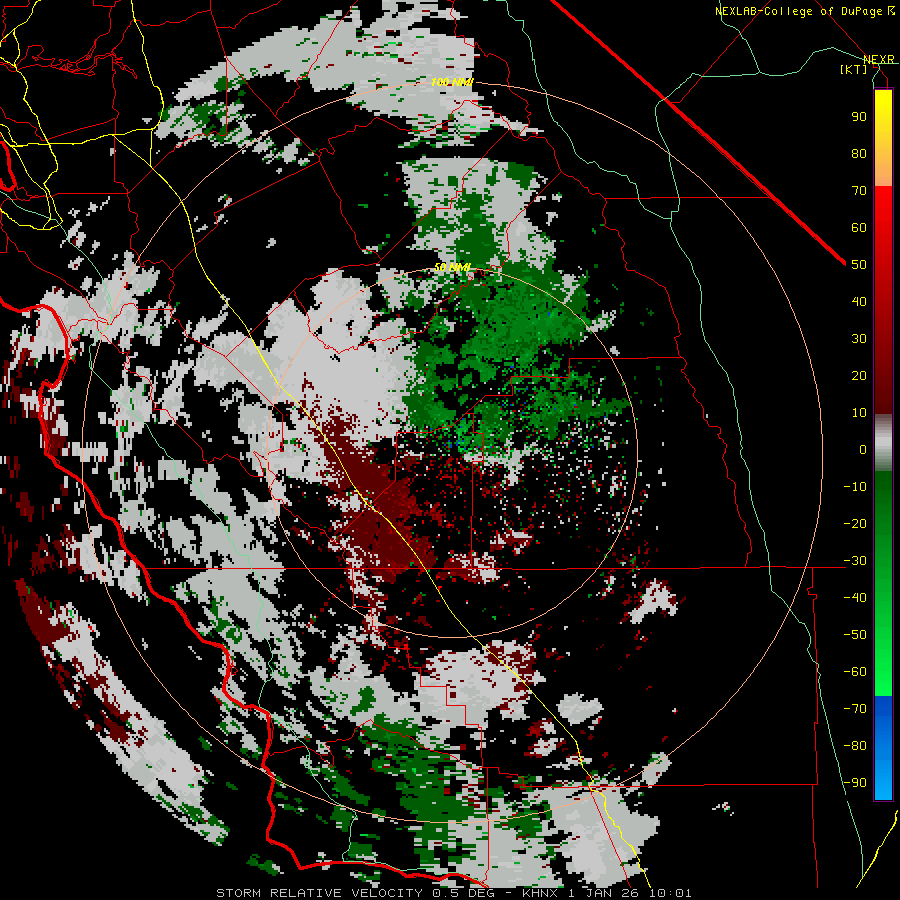The image size is (900, 900).
Task: Click the 60 value on velocity scale
Action: tap(859, 227)
